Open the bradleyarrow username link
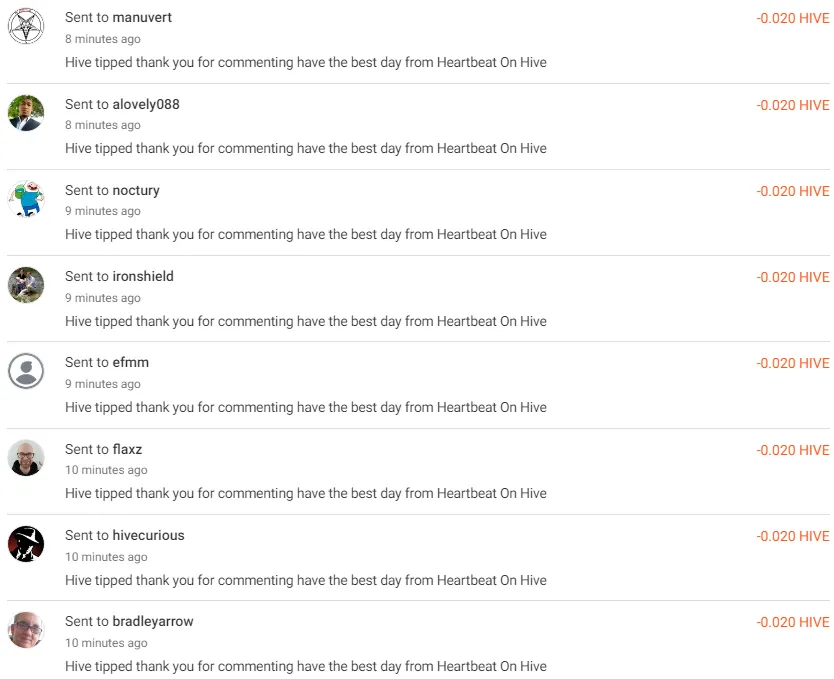Image resolution: width=834 pixels, height=679 pixels. pyautogui.click(x=153, y=622)
